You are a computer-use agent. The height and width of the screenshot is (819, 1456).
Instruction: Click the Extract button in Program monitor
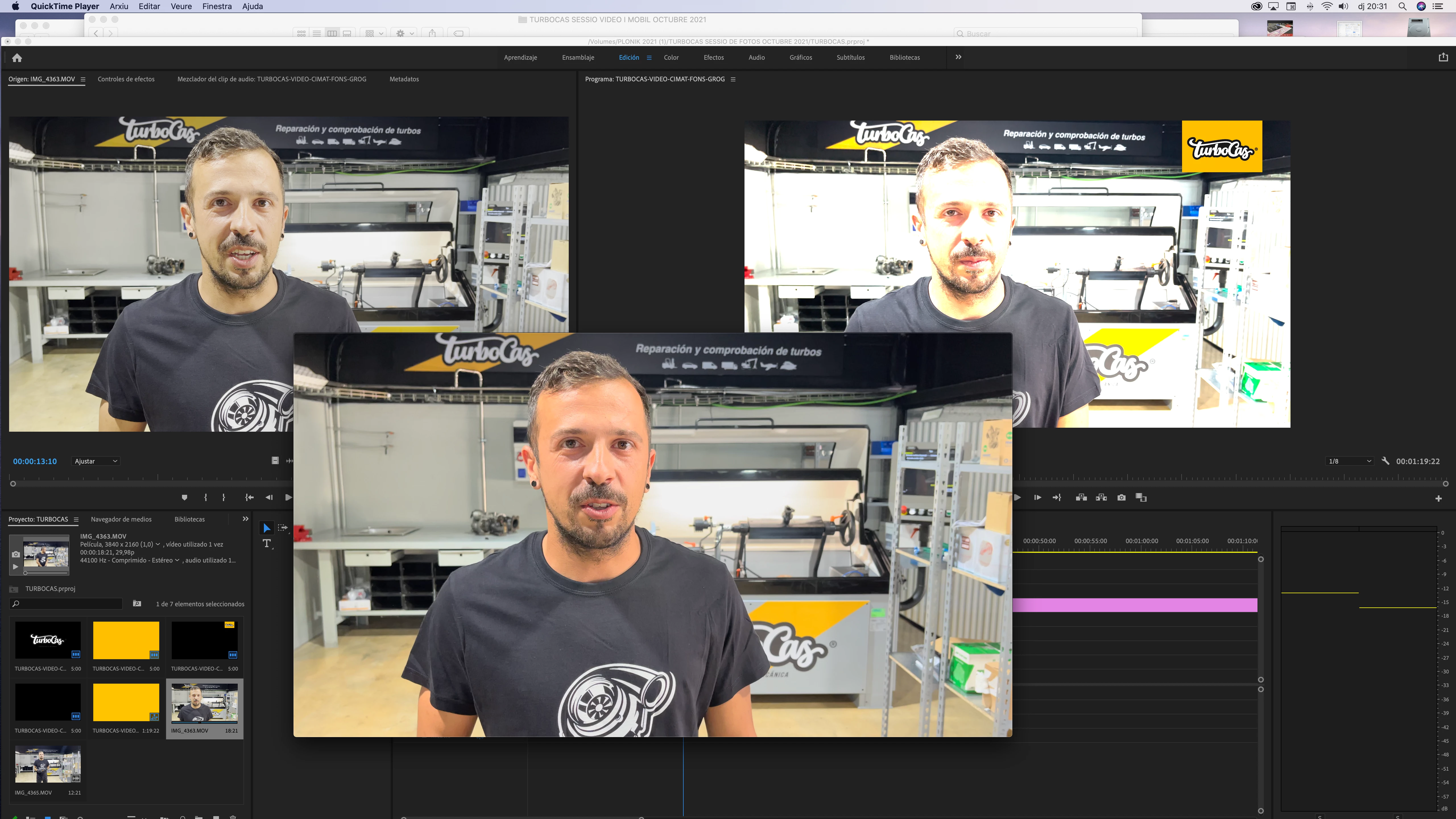click(x=1101, y=497)
